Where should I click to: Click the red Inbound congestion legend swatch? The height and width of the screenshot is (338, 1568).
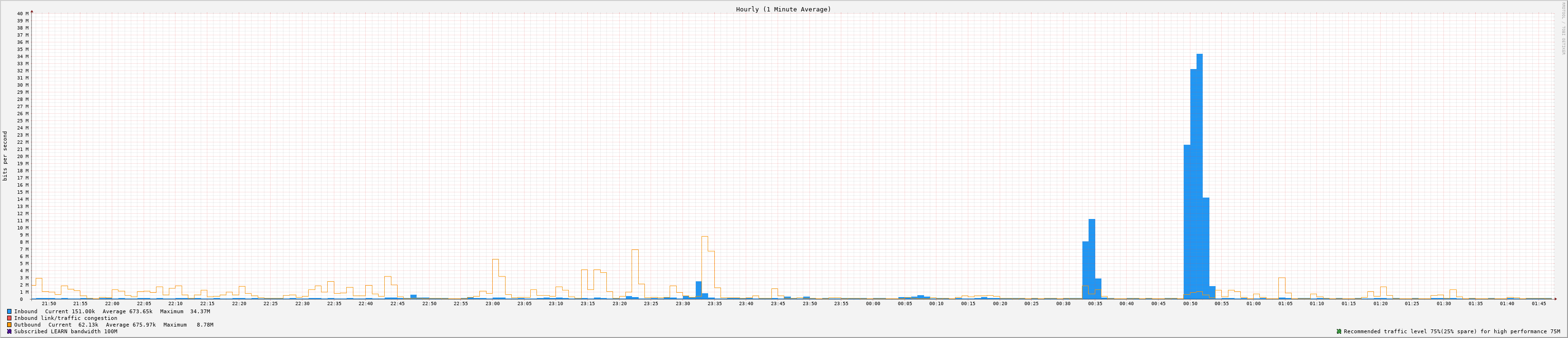pyautogui.click(x=9, y=318)
